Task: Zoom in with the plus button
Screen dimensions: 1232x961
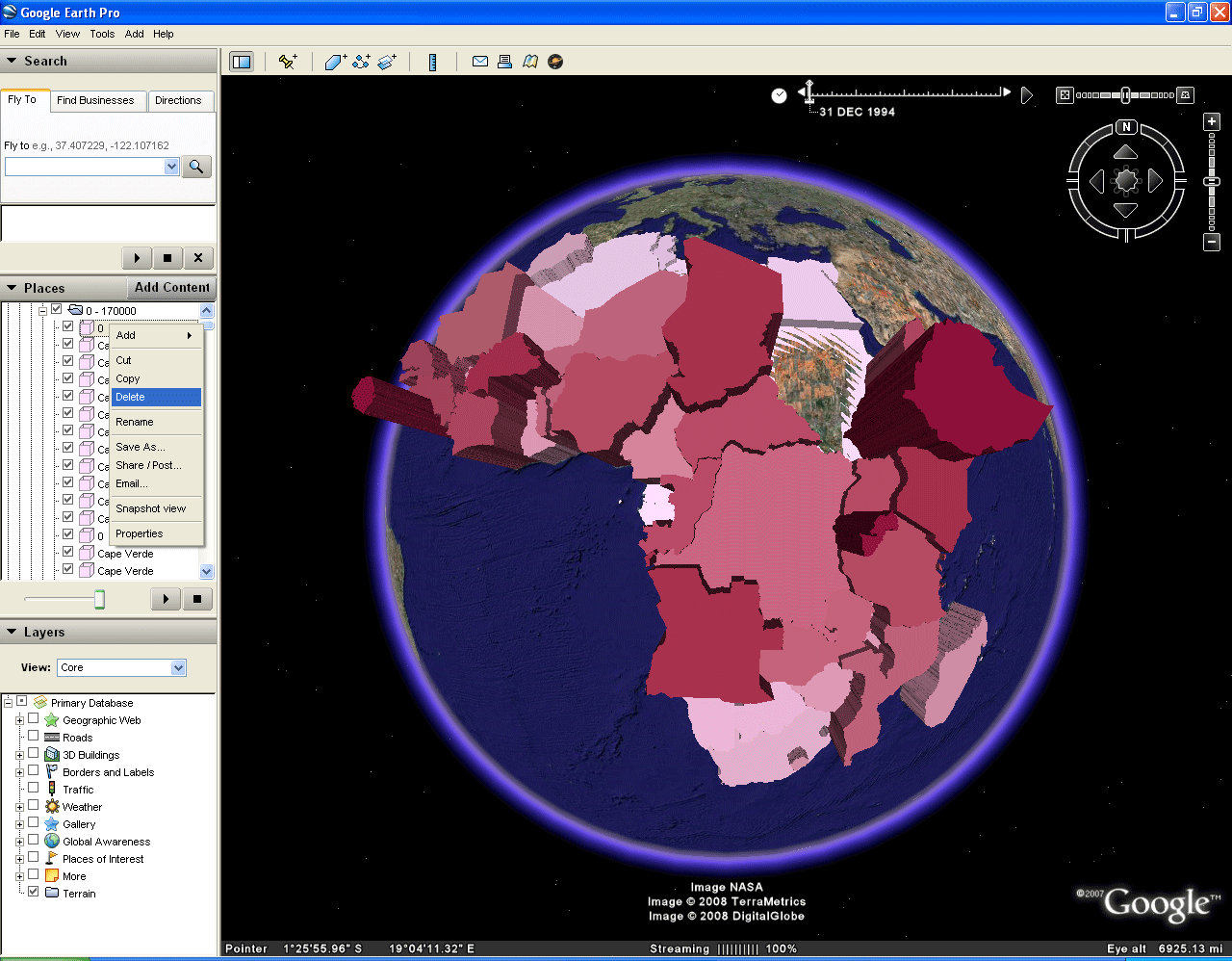Action: 1213,122
